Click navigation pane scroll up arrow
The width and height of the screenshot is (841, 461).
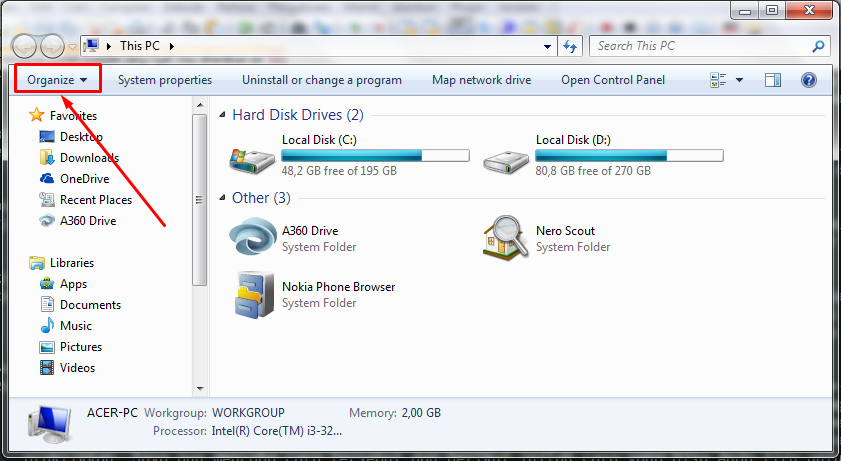pyautogui.click(x=200, y=106)
